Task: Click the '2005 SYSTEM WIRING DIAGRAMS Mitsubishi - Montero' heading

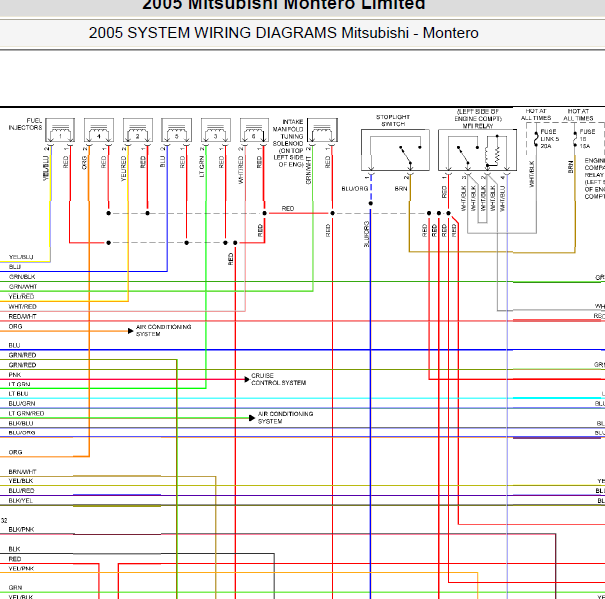Action: click(x=284, y=33)
